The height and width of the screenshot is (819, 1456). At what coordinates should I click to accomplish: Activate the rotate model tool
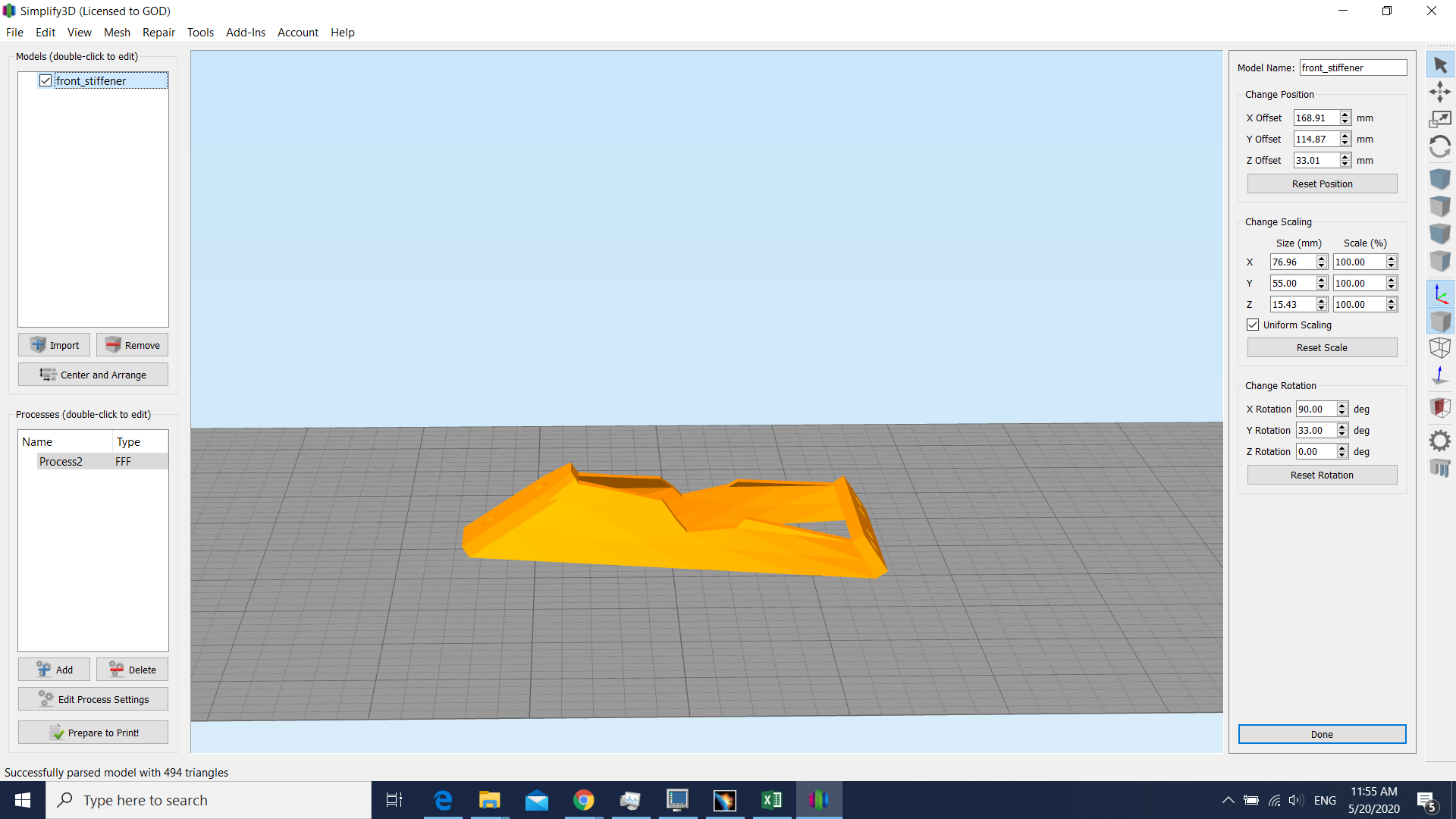(x=1440, y=146)
